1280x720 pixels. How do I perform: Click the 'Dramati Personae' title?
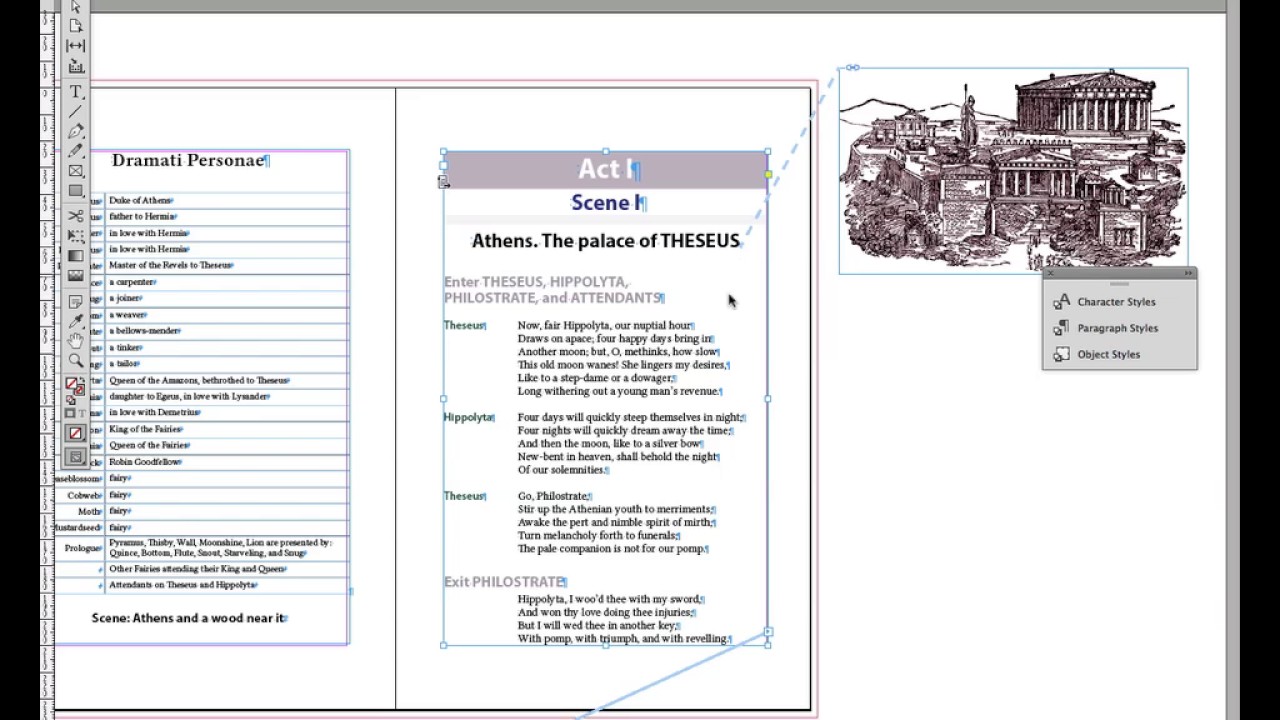coord(189,161)
